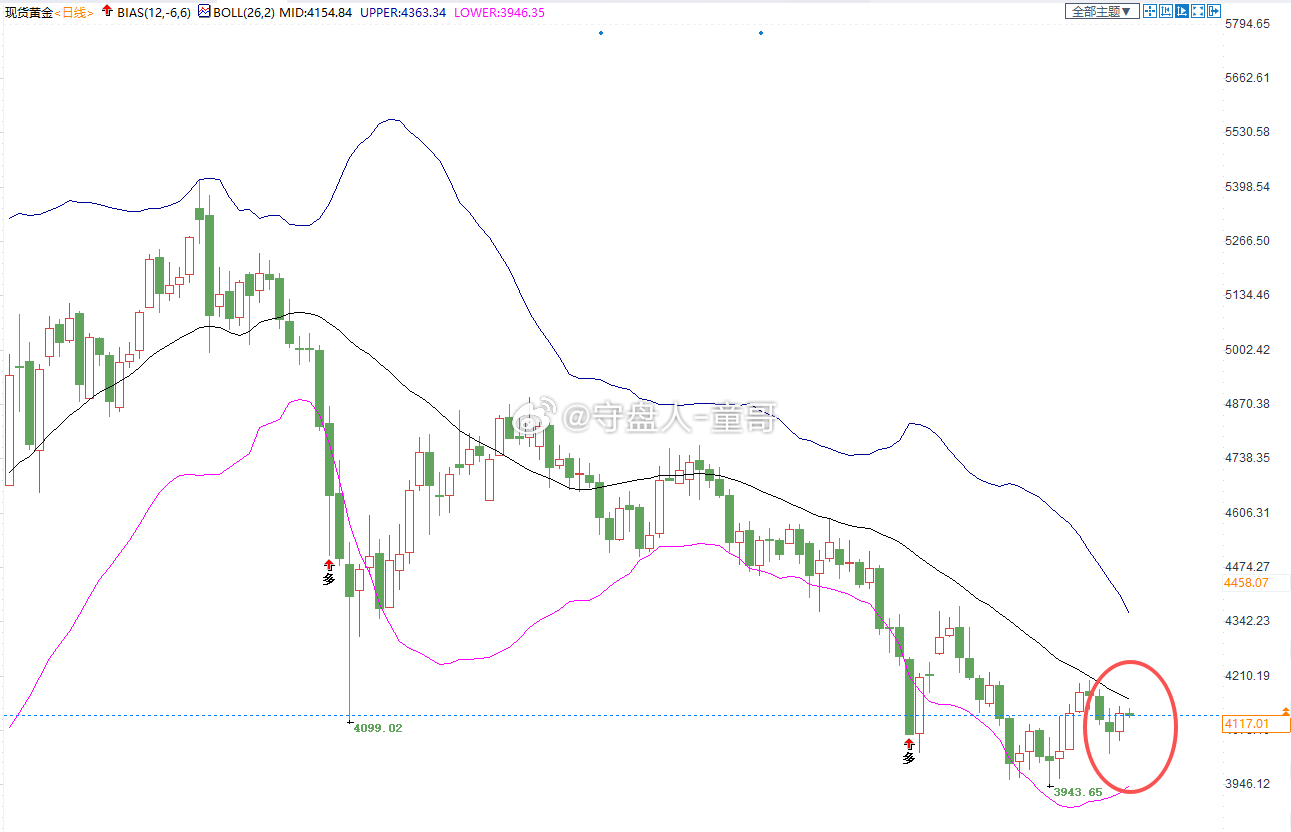
Task: Select the <日线> period label
Action: point(73,12)
